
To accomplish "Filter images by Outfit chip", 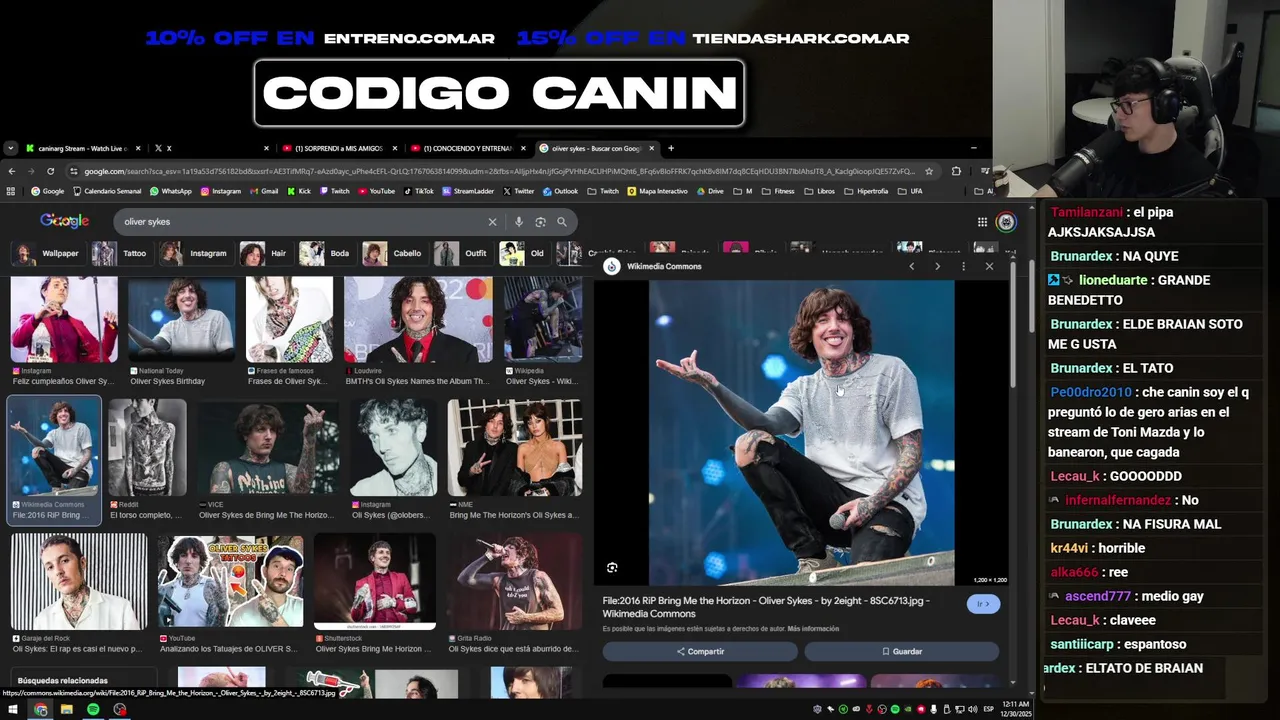I will [461, 253].
